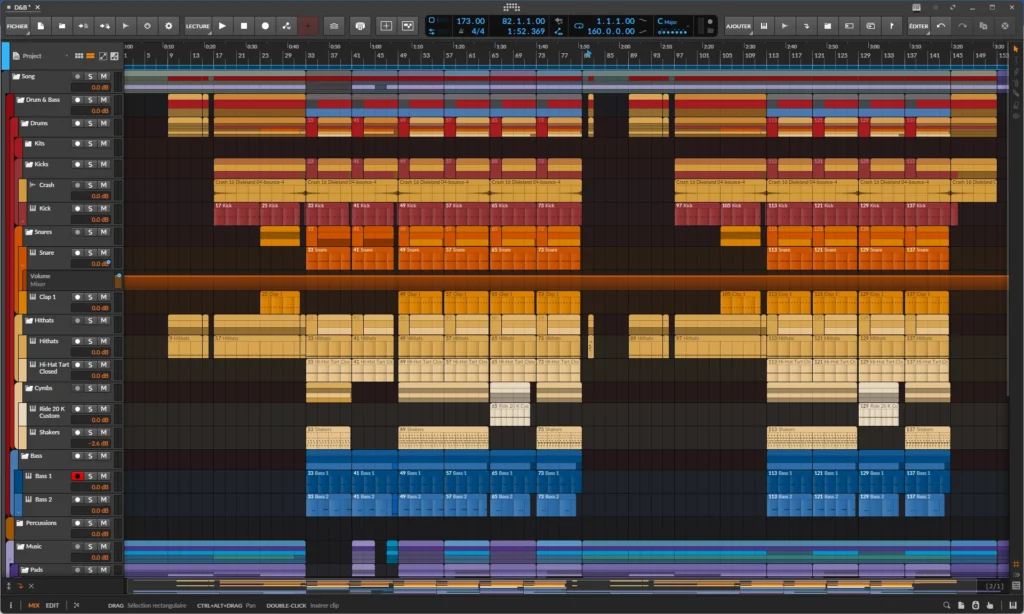Solo the Drums track

point(89,123)
